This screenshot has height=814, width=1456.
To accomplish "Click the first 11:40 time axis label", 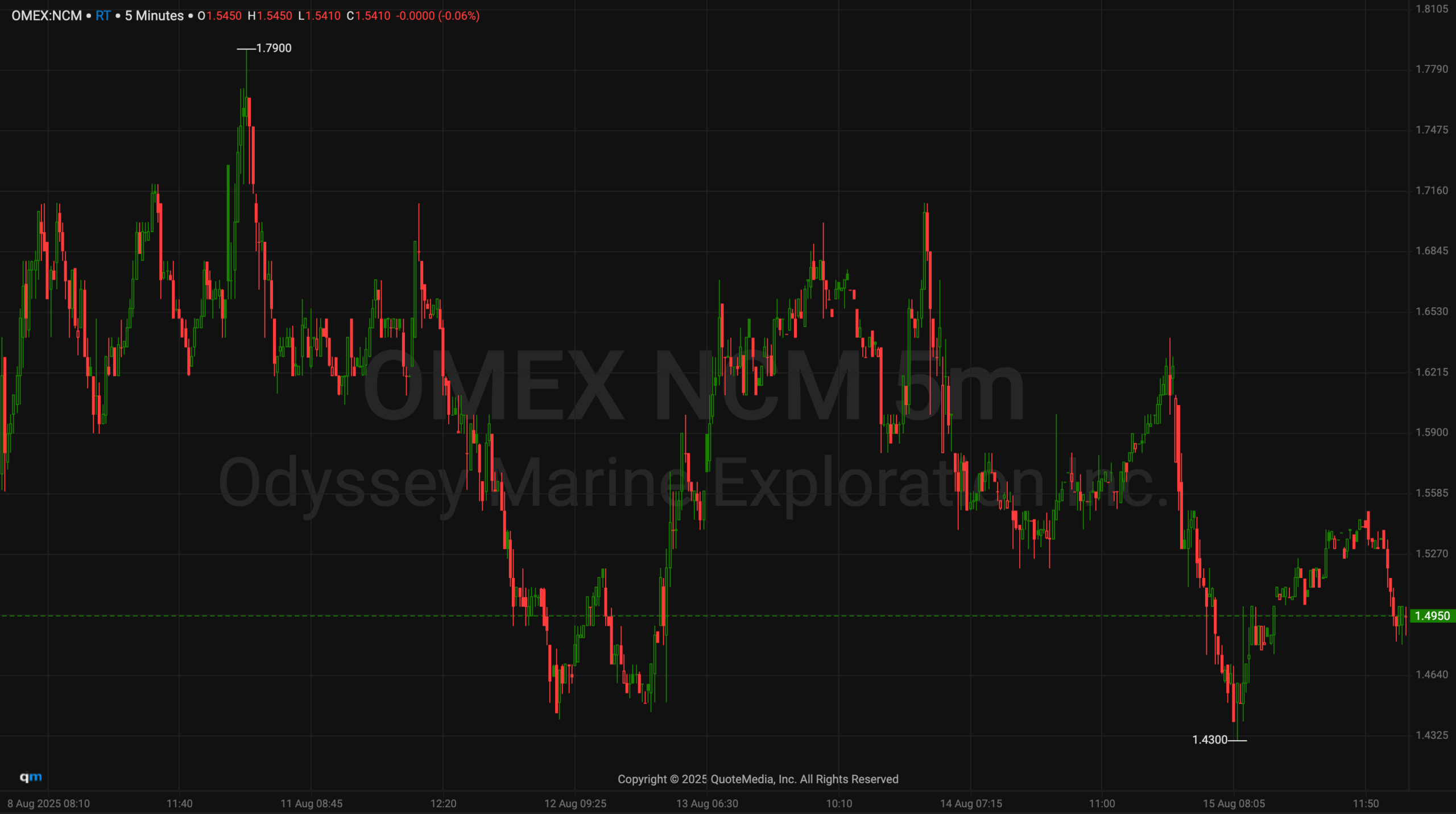I will (179, 804).
